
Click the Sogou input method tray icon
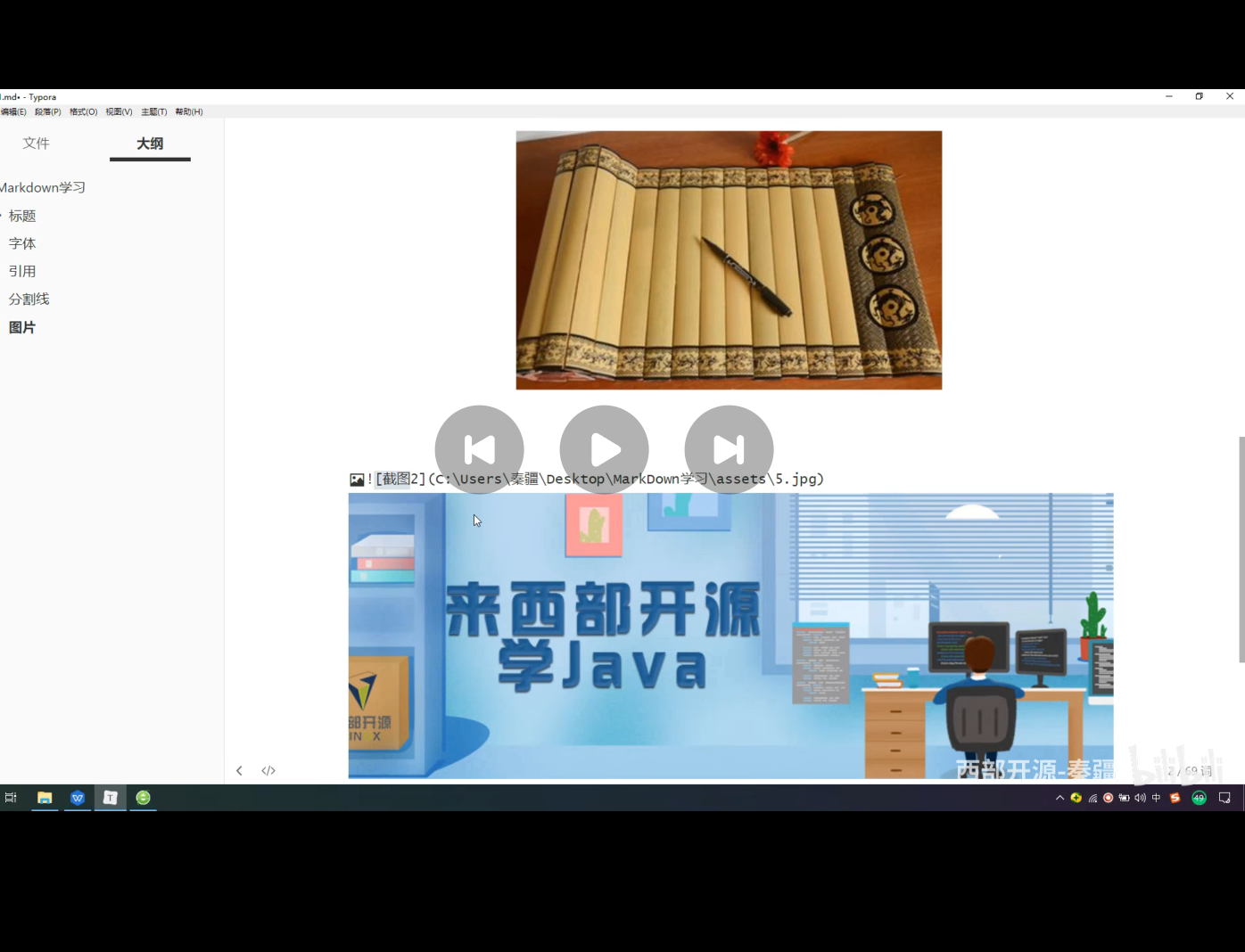pyautogui.click(x=1175, y=798)
